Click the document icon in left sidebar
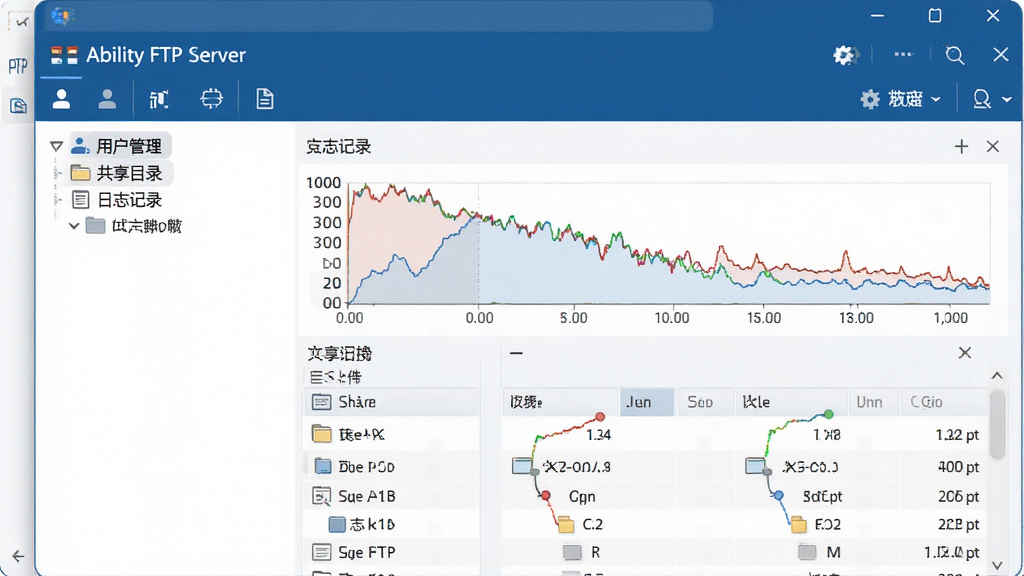The width and height of the screenshot is (1024, 576). click(x=18, y=105)
